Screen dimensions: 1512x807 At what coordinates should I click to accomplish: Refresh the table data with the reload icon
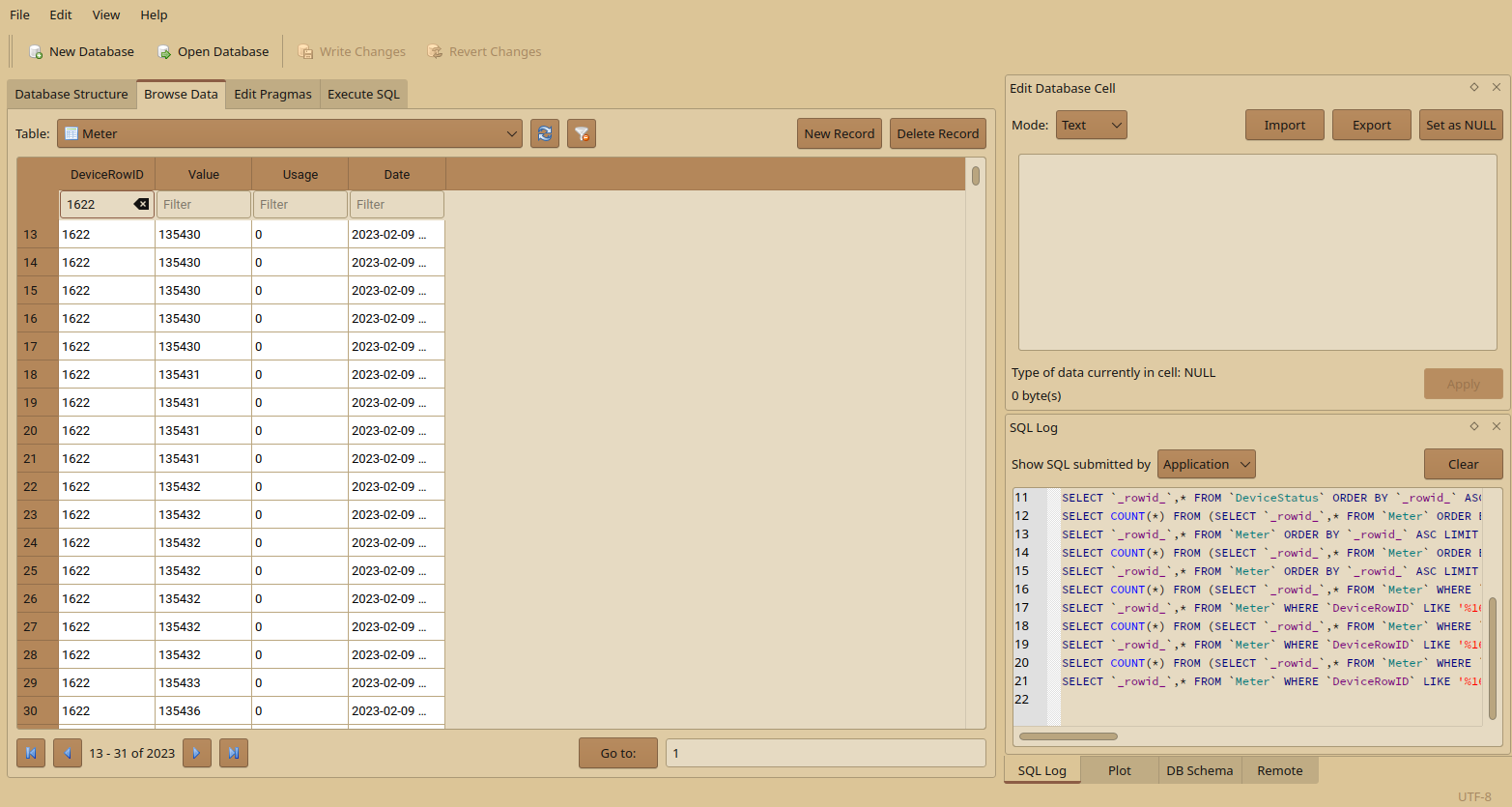click(x=545, y=134)
